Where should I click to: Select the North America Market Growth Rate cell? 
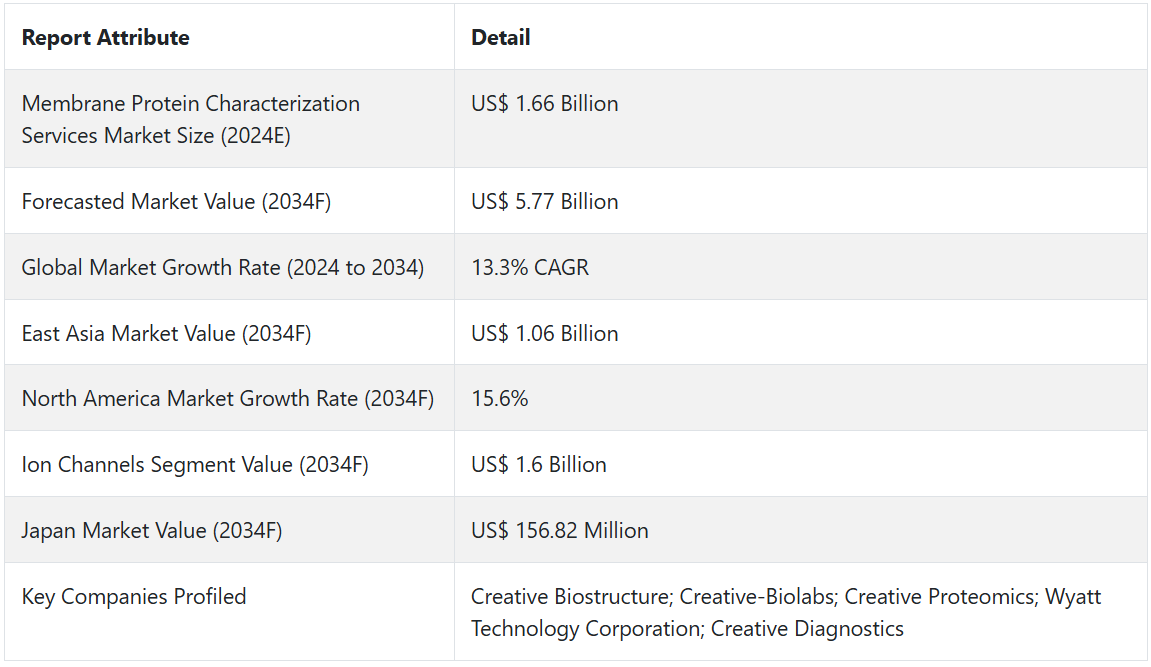227,399
